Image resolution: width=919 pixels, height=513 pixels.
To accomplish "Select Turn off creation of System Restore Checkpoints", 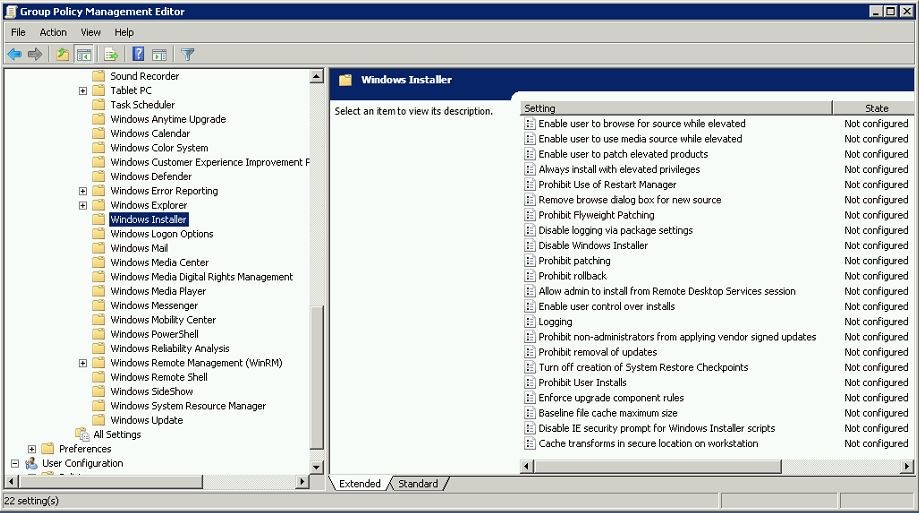I will tap(643, 368).
